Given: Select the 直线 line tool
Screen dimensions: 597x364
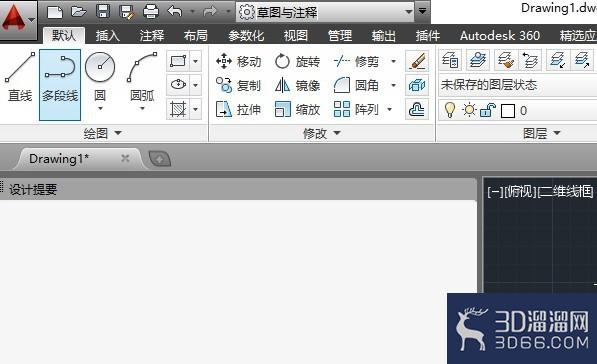Looking at the screenshot, I should click(x=20, y=77).
